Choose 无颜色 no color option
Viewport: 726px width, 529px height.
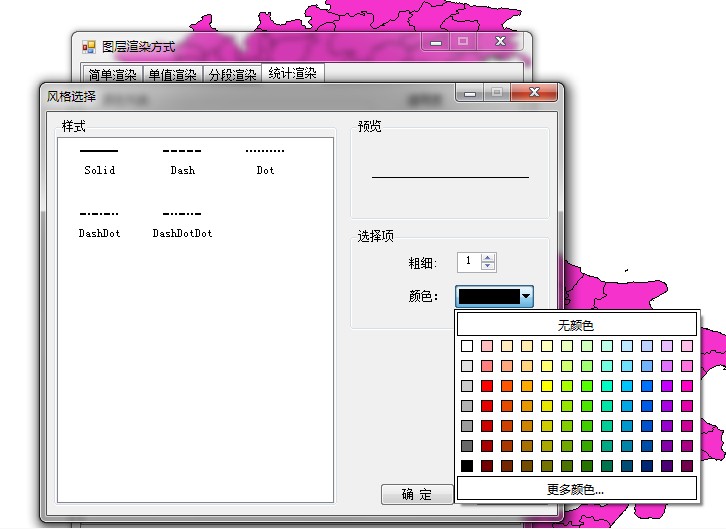click(576, 325)
